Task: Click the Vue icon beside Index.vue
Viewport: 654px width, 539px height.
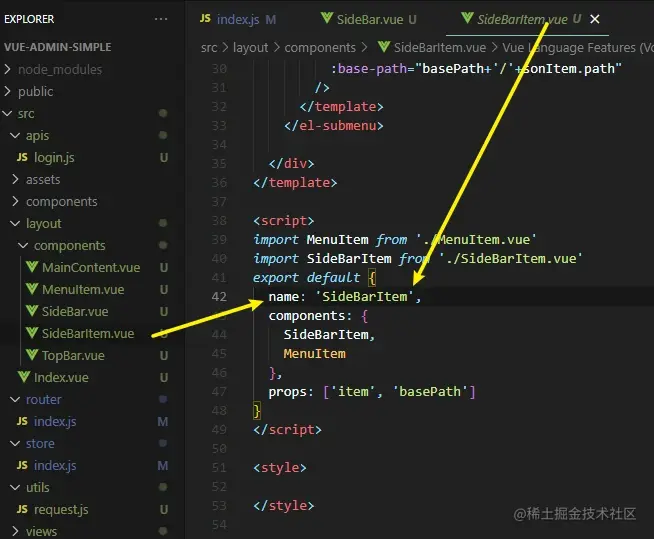Action: 24,377
